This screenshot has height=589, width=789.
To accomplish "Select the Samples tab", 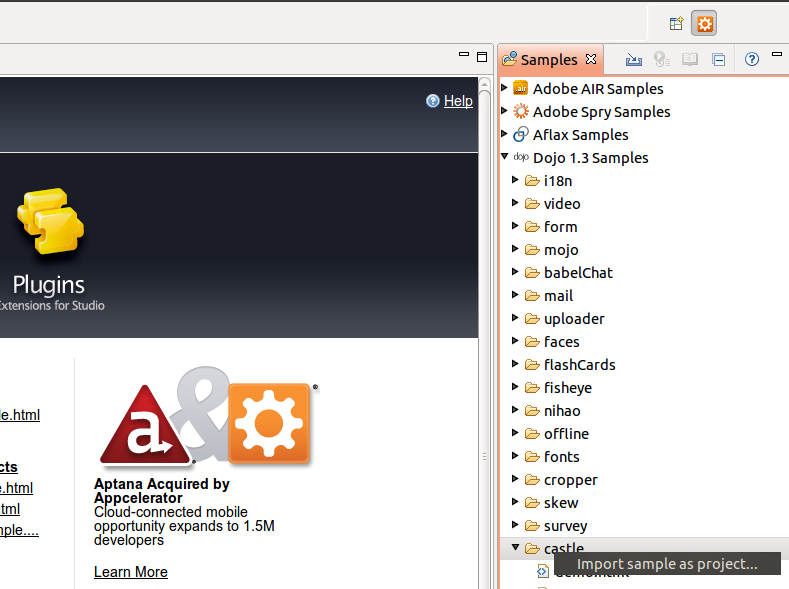I will 549,60.
